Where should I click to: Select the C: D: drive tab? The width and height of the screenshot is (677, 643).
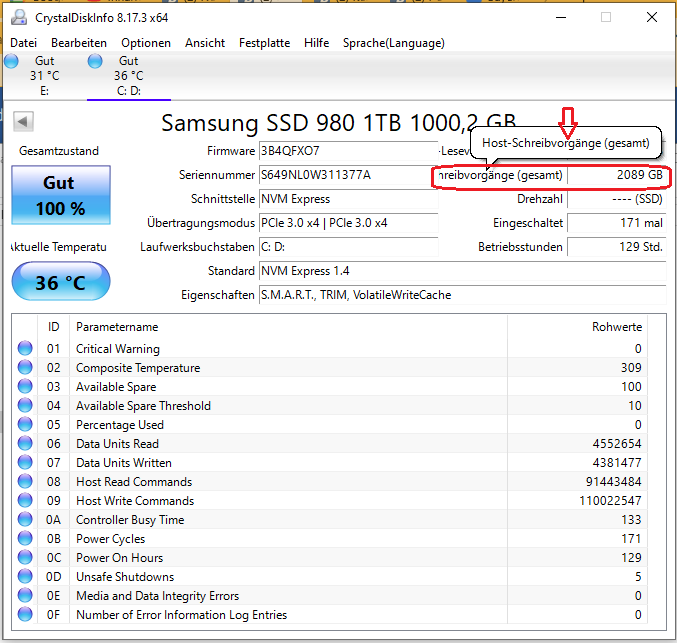pos(129,76)
